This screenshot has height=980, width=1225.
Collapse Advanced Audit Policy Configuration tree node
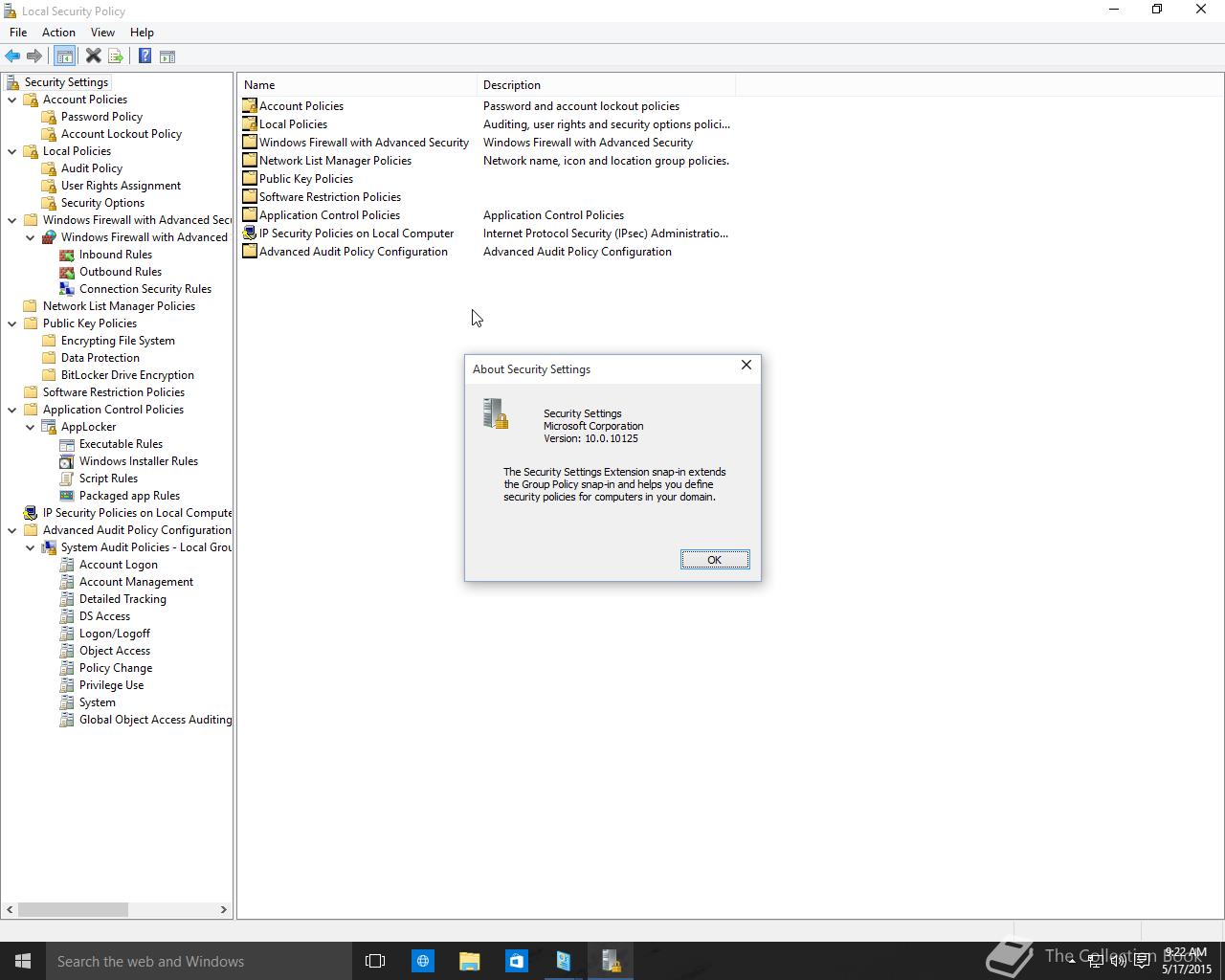click(12, 530)
